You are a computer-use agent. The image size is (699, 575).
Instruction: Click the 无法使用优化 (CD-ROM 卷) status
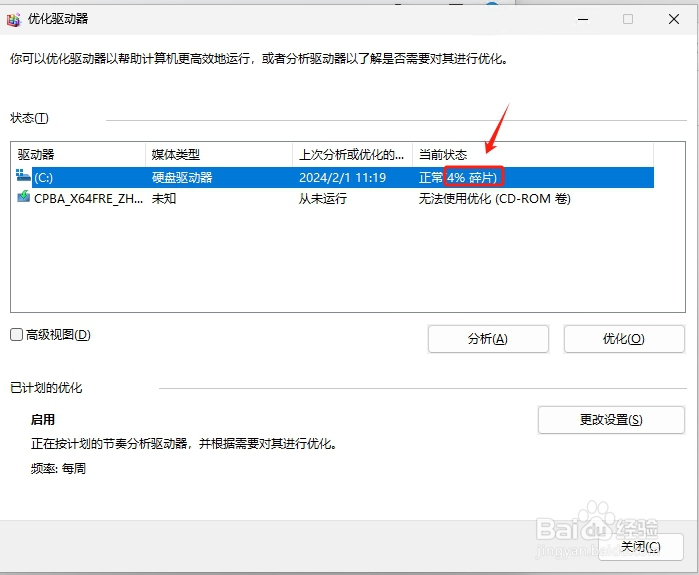tap(494, 198)
